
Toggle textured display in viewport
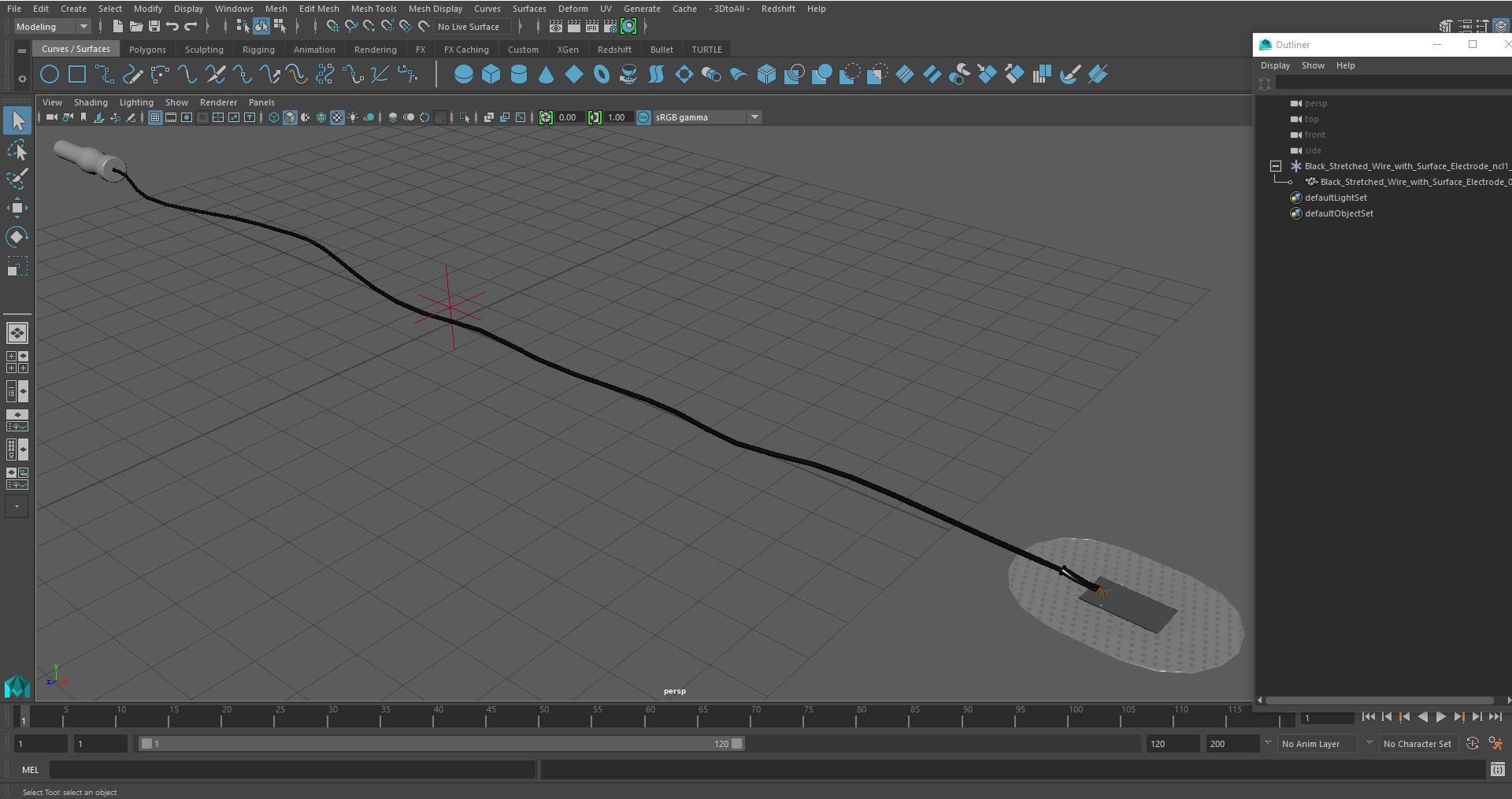337,117
